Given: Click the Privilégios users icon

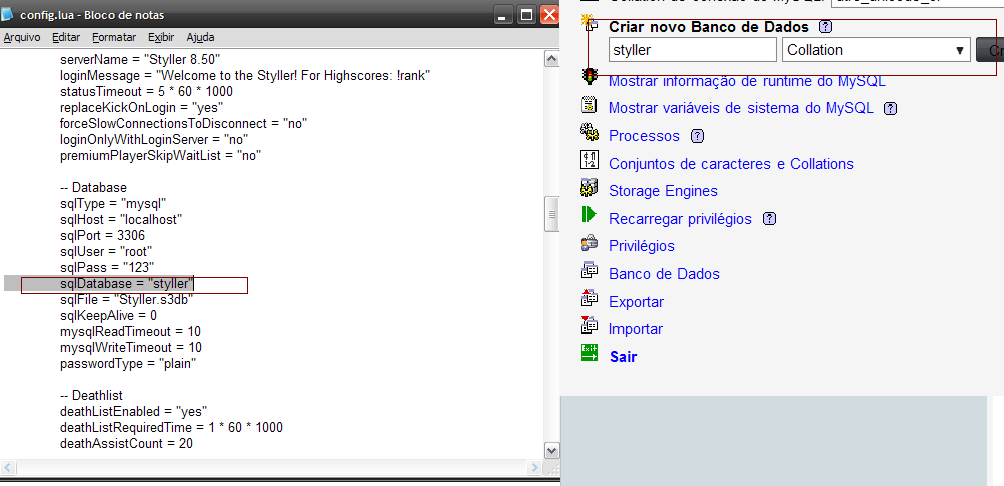Looking at the screenshot, I should pyautogui.click(x=588, y=243).
